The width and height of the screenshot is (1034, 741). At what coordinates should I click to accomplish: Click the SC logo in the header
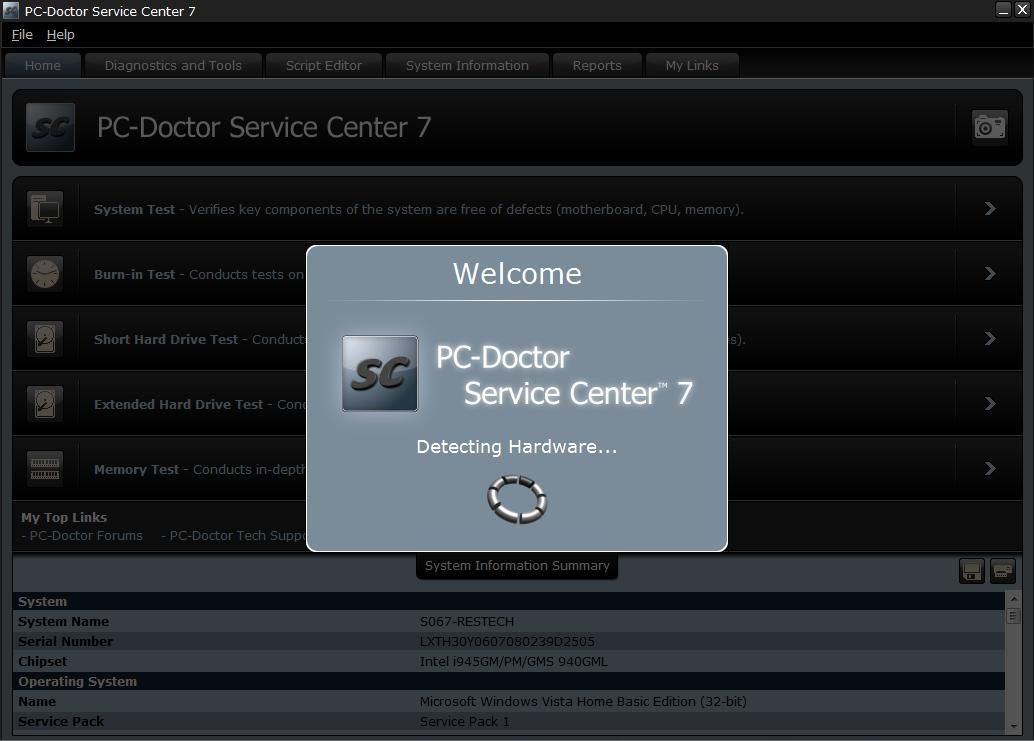coord(50,127)
